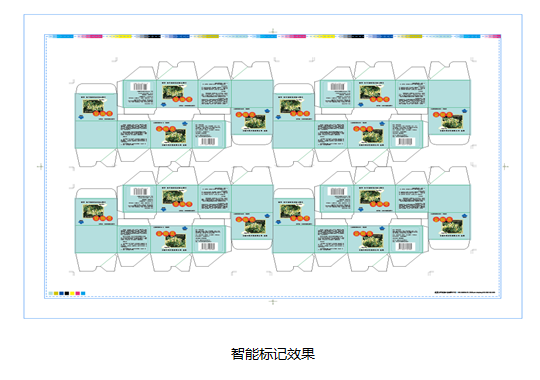Click the color control bar along the top edge
540x380 pixels.
[x=273, y=36]
